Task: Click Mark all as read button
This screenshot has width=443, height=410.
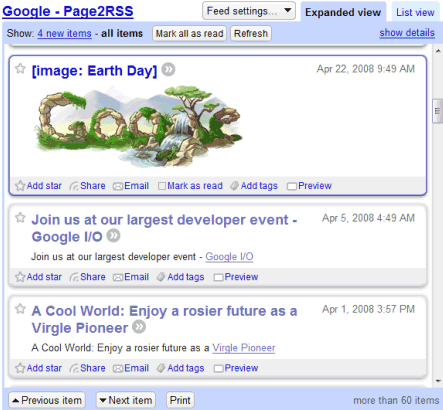Action: pos(189,33)
